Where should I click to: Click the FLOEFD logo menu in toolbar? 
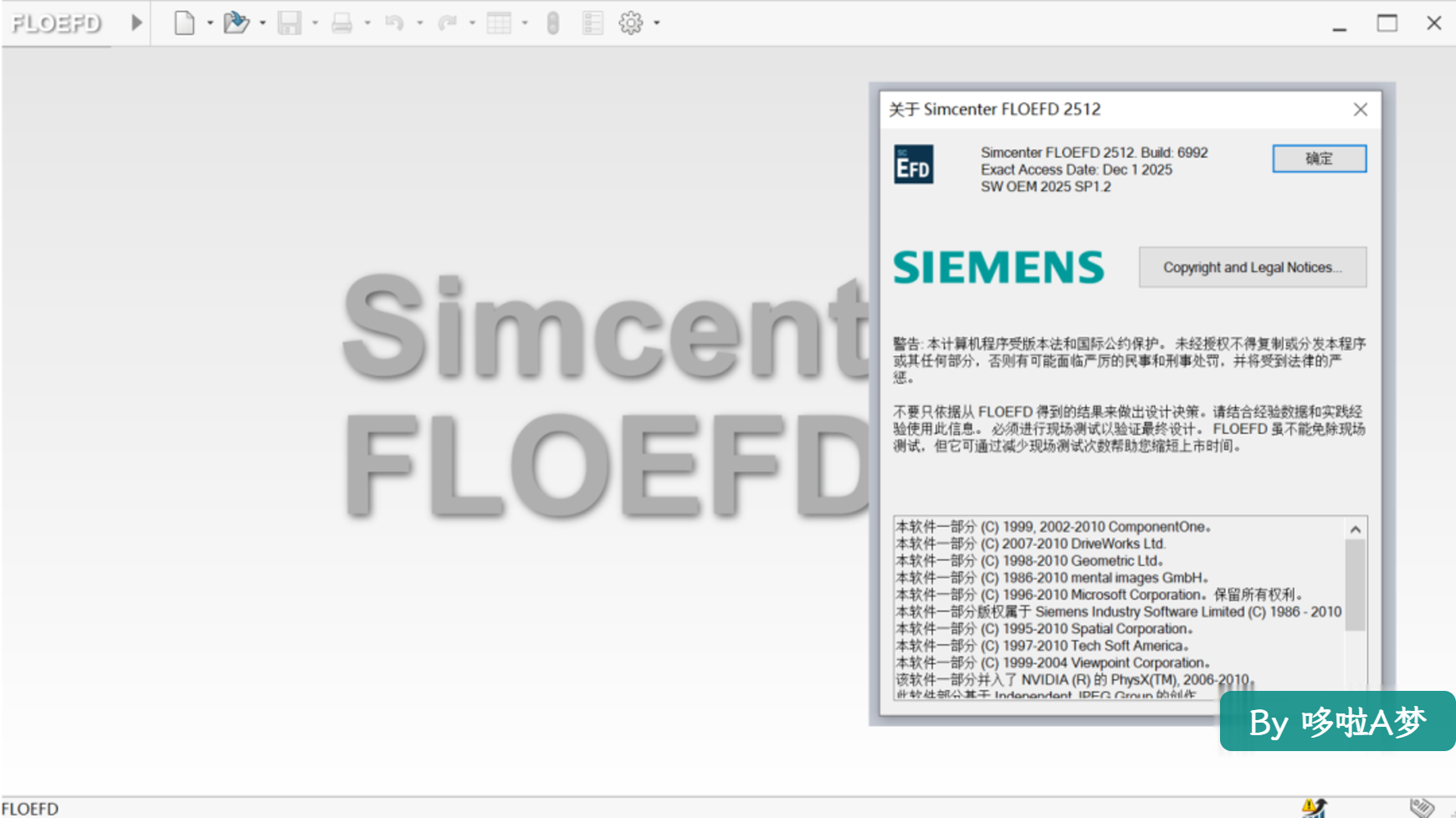56,23
